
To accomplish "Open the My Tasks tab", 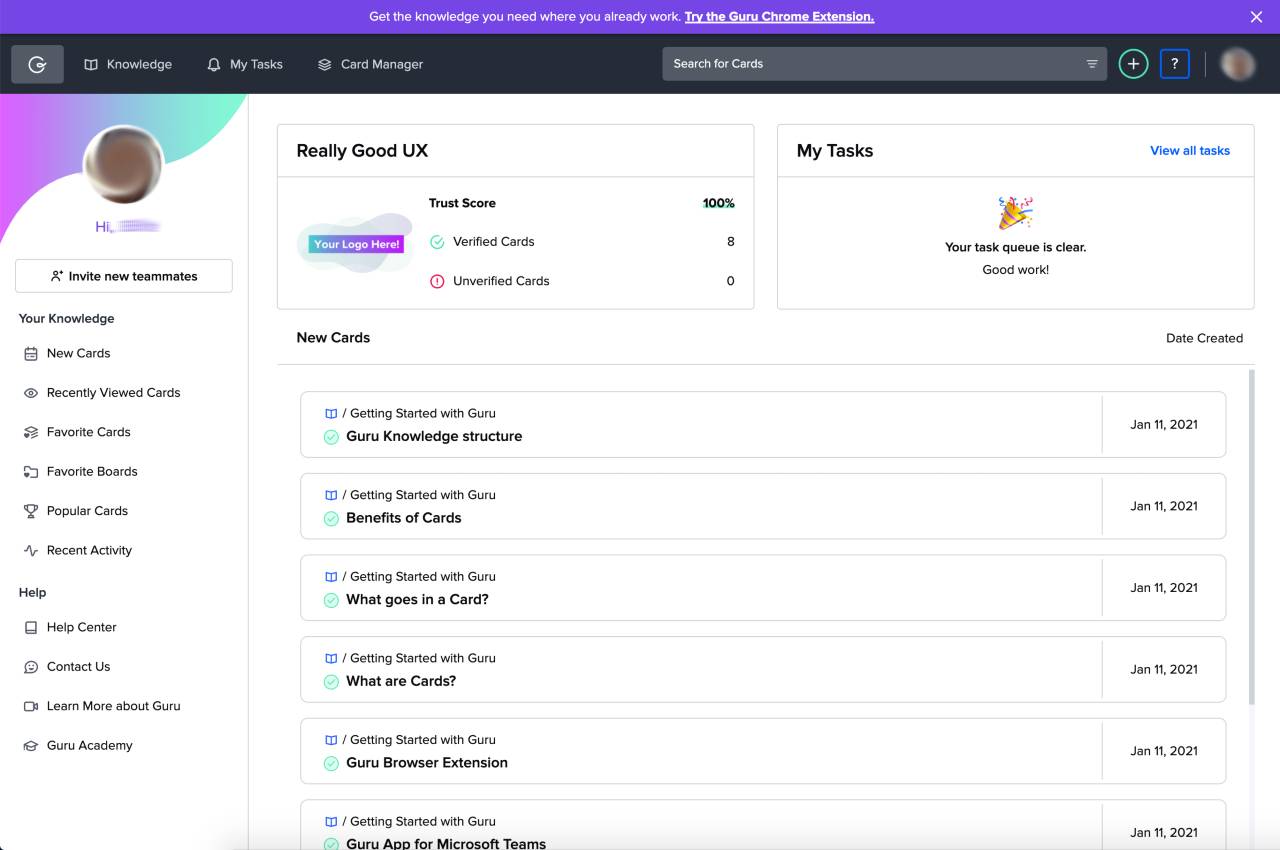I will coord(245,64).
